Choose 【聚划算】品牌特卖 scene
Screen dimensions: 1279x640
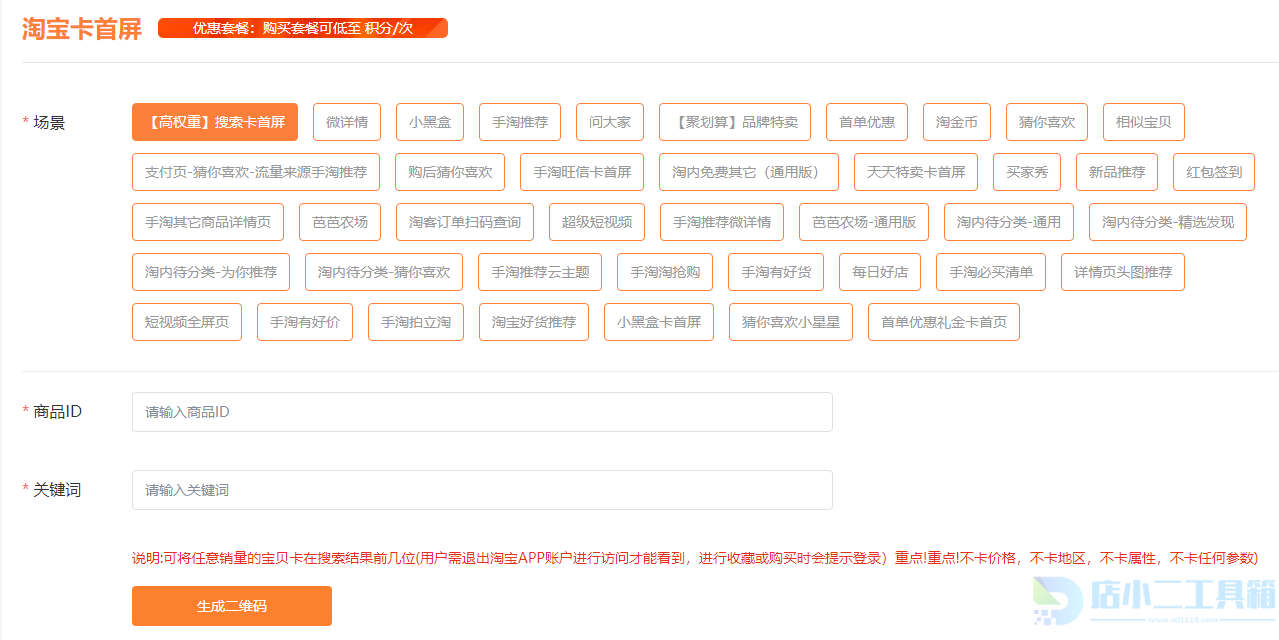735,122
